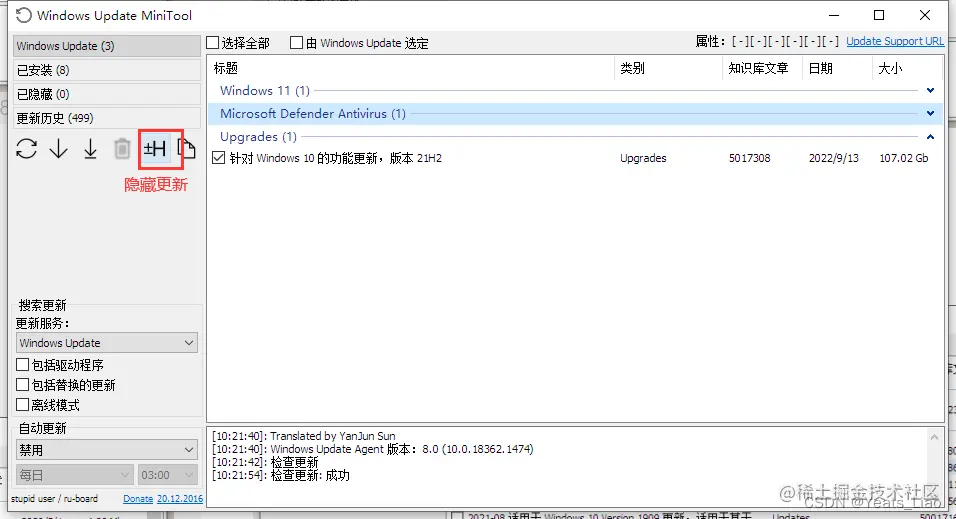
Task: Click the 107.02 Gb size cell
Action: (x=904, y=158)
